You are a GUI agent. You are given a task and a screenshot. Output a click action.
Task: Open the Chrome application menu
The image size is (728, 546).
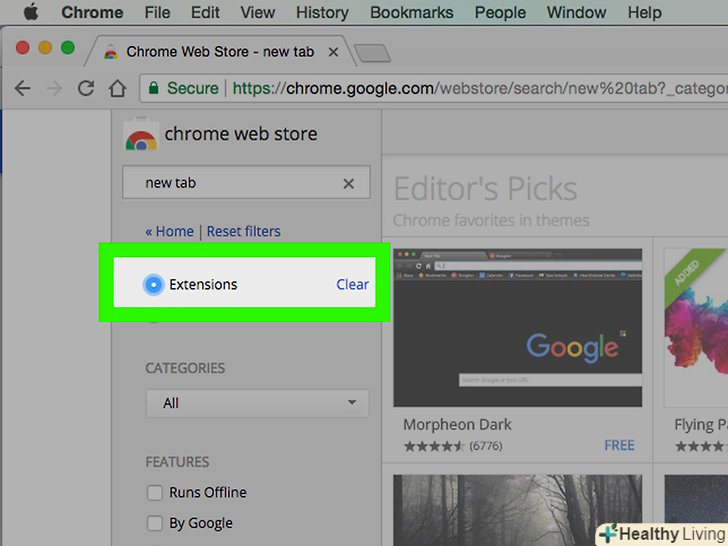coord(92,13)
